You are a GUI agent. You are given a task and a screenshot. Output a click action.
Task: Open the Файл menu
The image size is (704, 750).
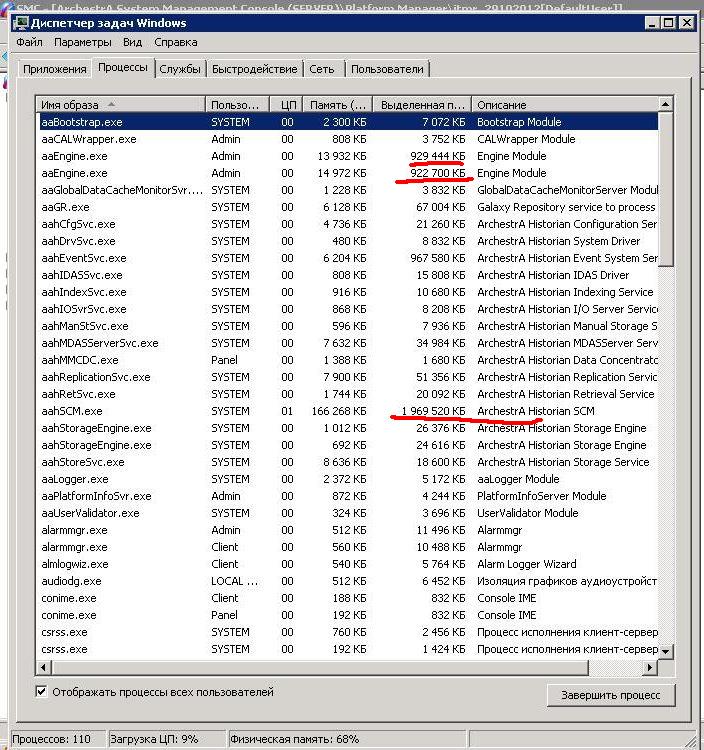click(x=29, y=43)
